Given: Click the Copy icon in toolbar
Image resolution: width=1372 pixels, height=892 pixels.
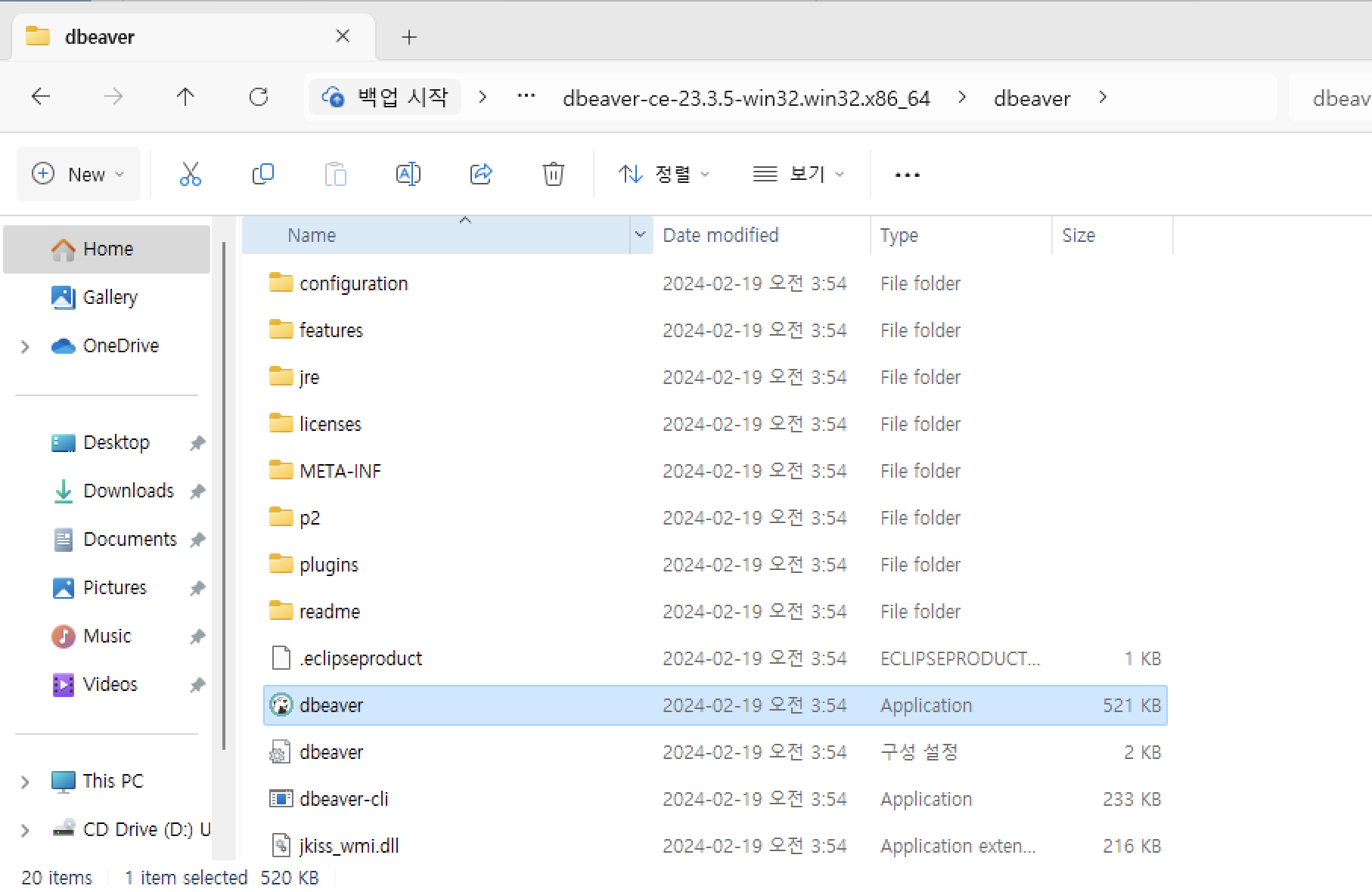Looking at the screenshot, I should pyautogui.click(x=262, y=175).
